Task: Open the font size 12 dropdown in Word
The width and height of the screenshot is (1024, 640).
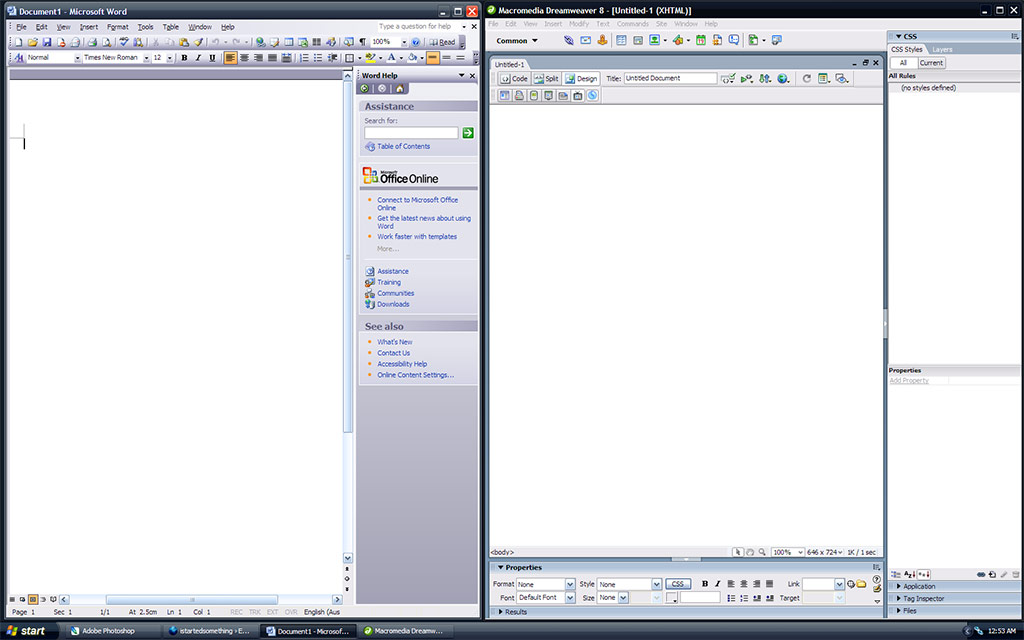Action: point(170,58)
